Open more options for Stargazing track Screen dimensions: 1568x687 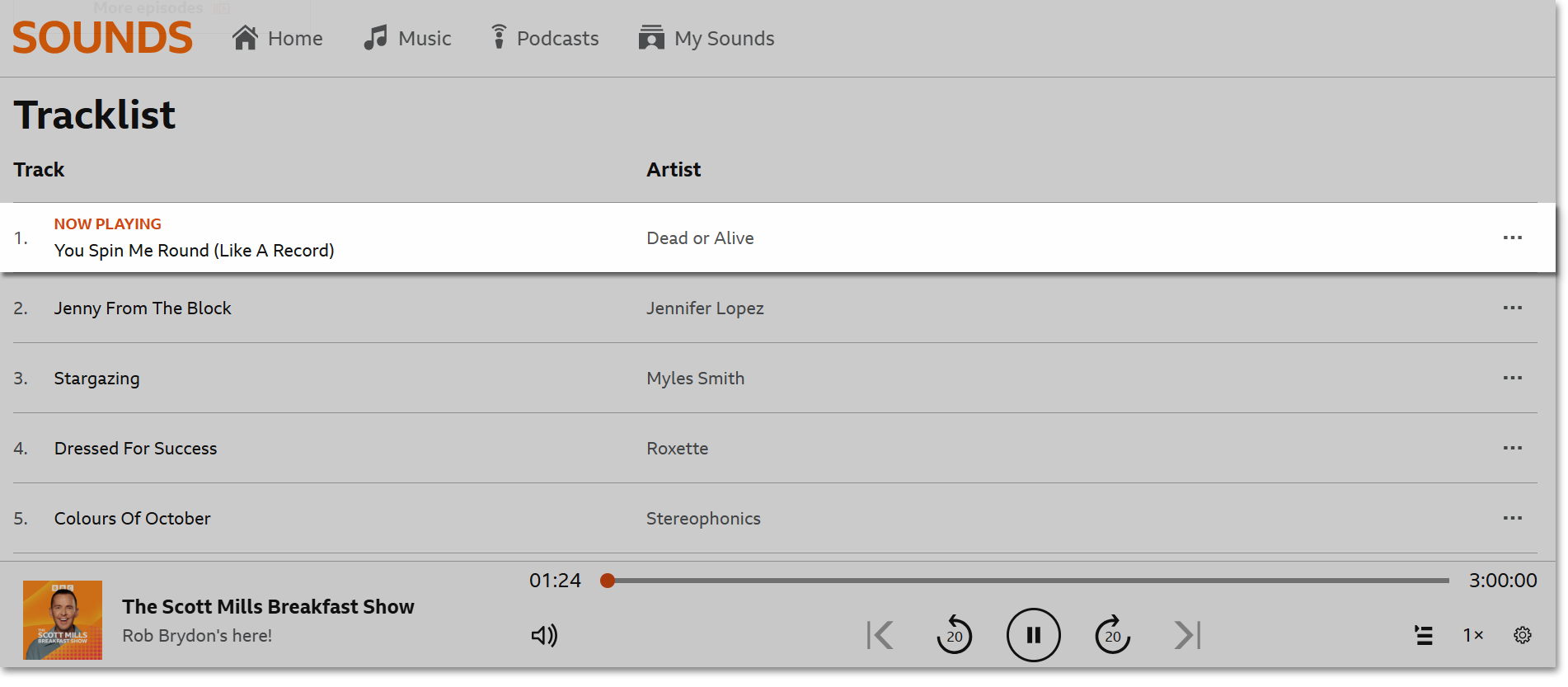tap(1512, 378)
